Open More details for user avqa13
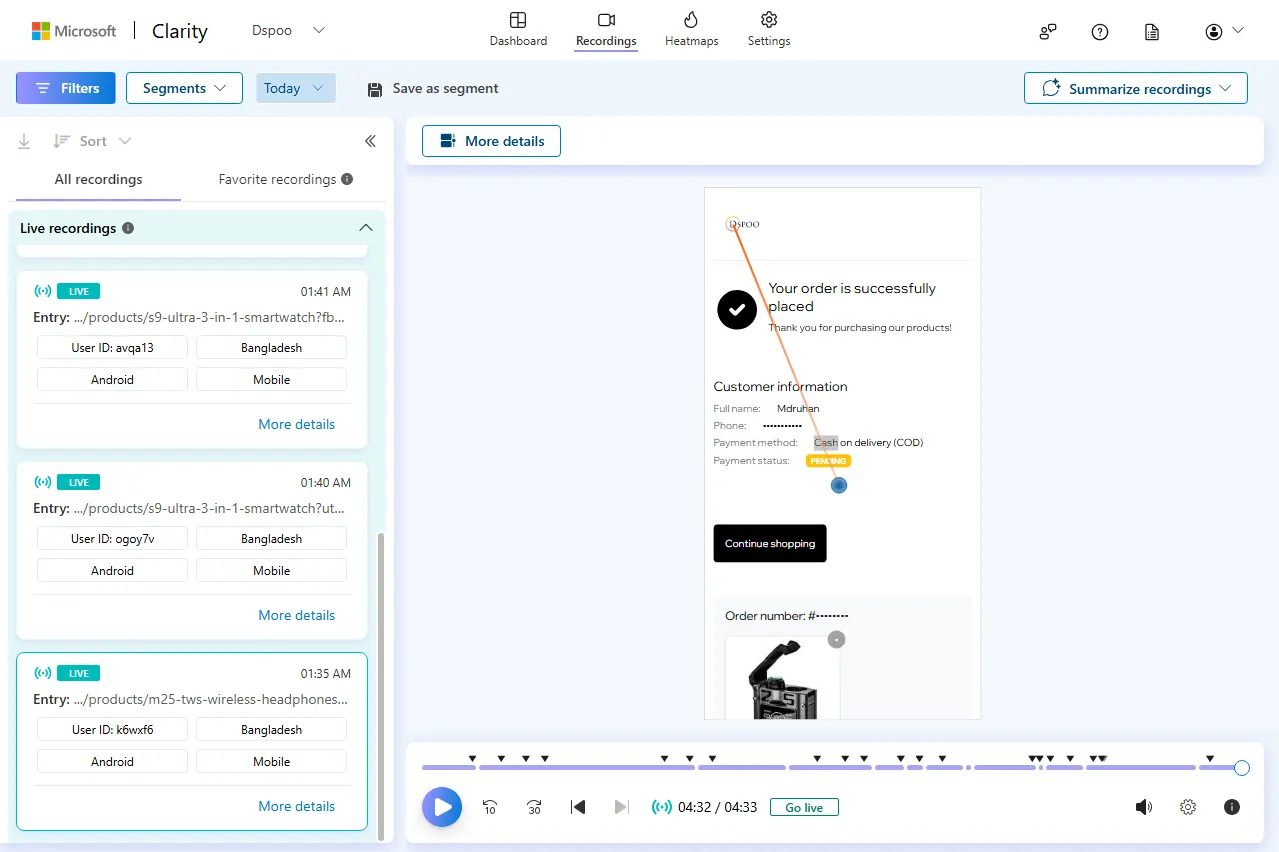The image size is (1279, 852). click(297, 424)
